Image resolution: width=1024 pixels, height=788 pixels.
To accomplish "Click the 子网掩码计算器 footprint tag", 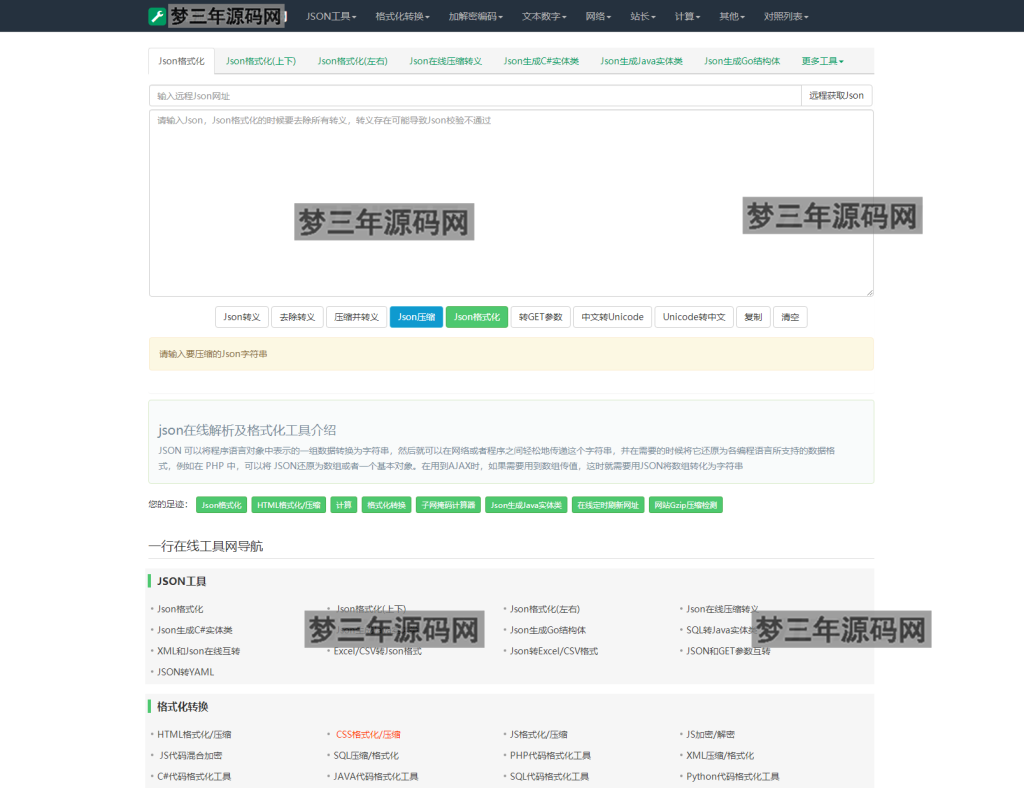I will coord(448,505).
